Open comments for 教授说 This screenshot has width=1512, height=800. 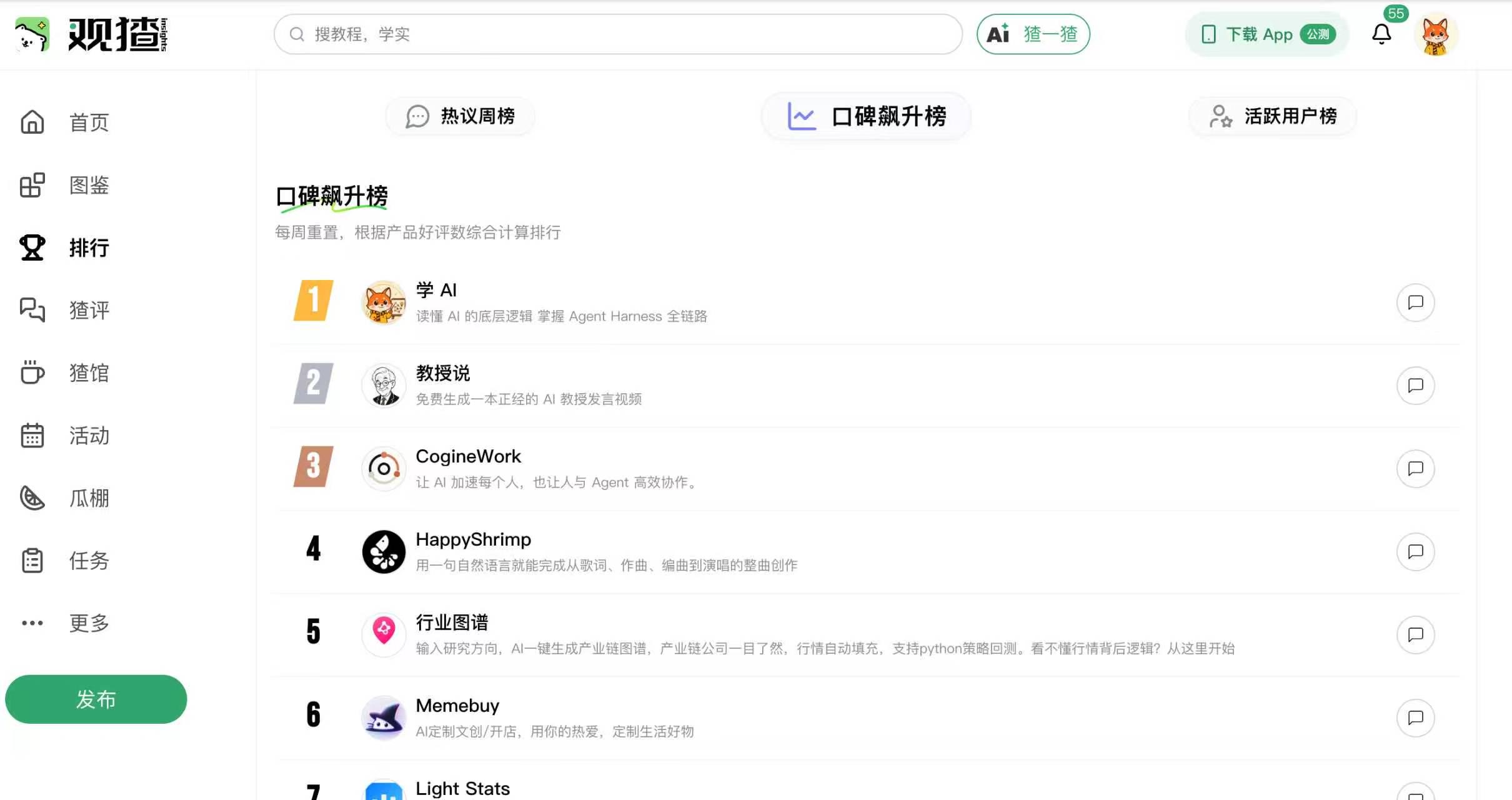tap(1415, 386)
